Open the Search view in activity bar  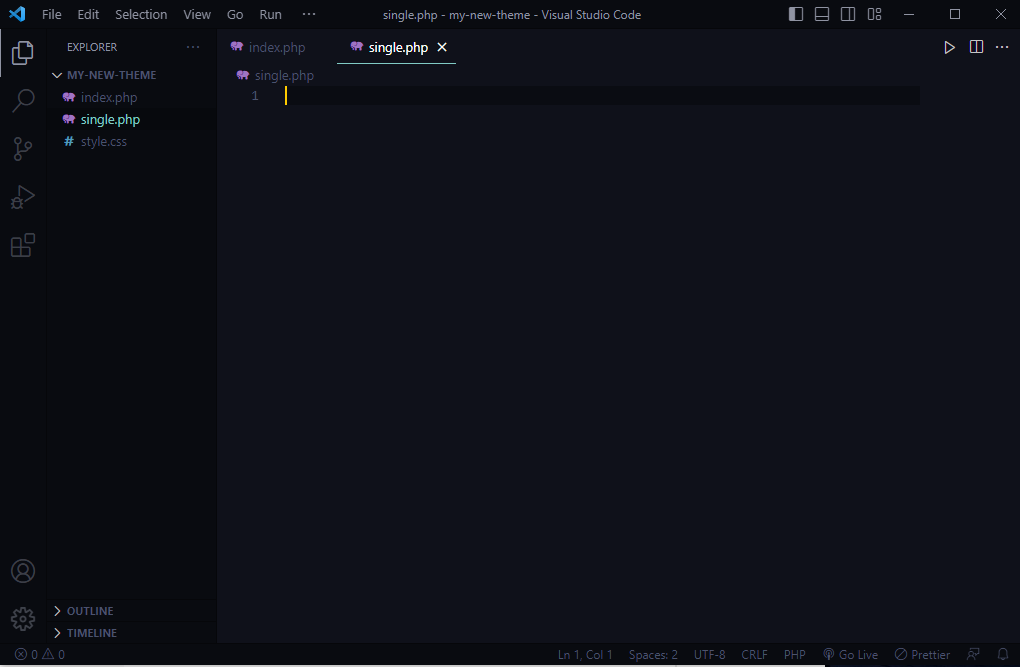click(x=23, y=101)
